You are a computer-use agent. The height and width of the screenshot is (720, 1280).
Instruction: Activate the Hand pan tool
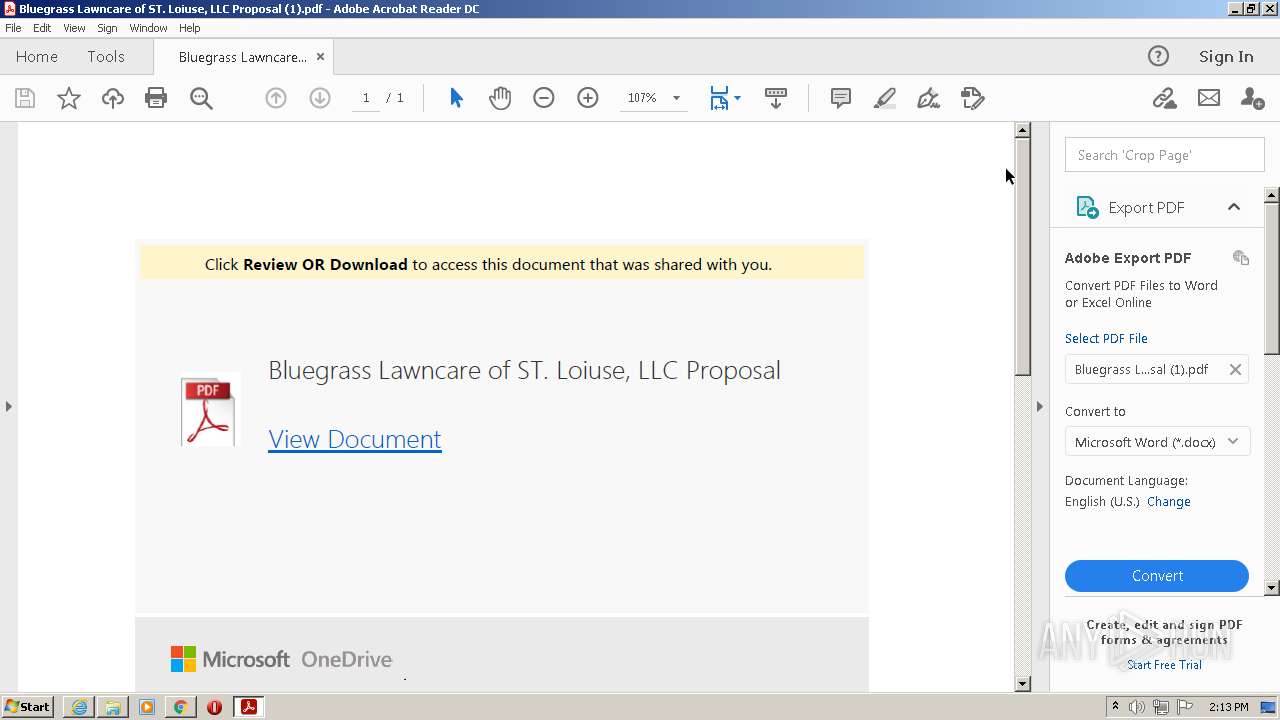500,98
